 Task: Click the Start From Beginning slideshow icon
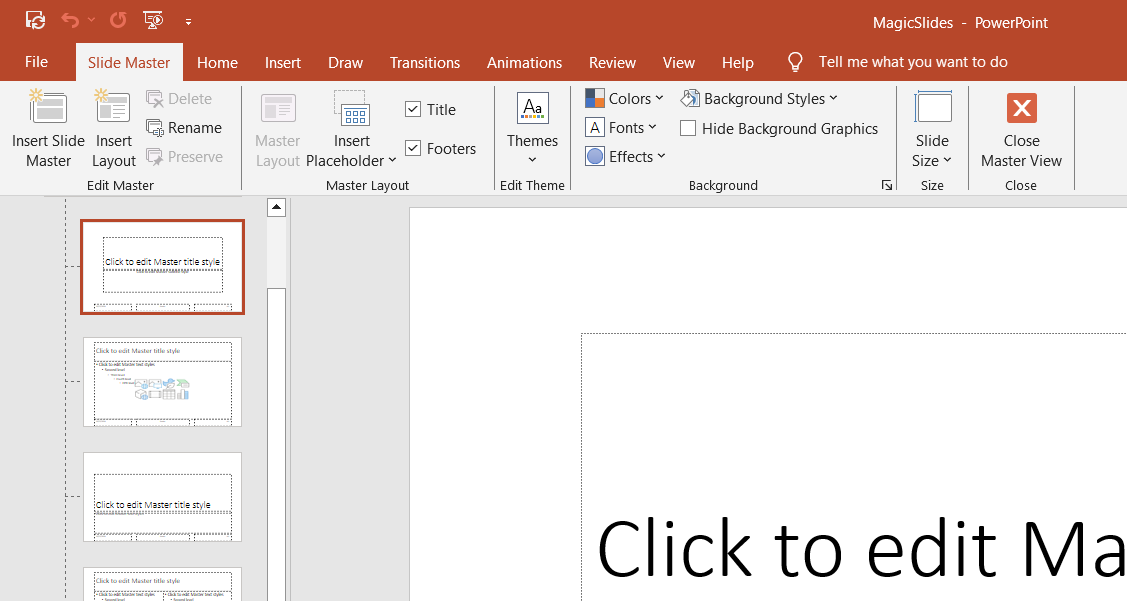click(153, 20)
